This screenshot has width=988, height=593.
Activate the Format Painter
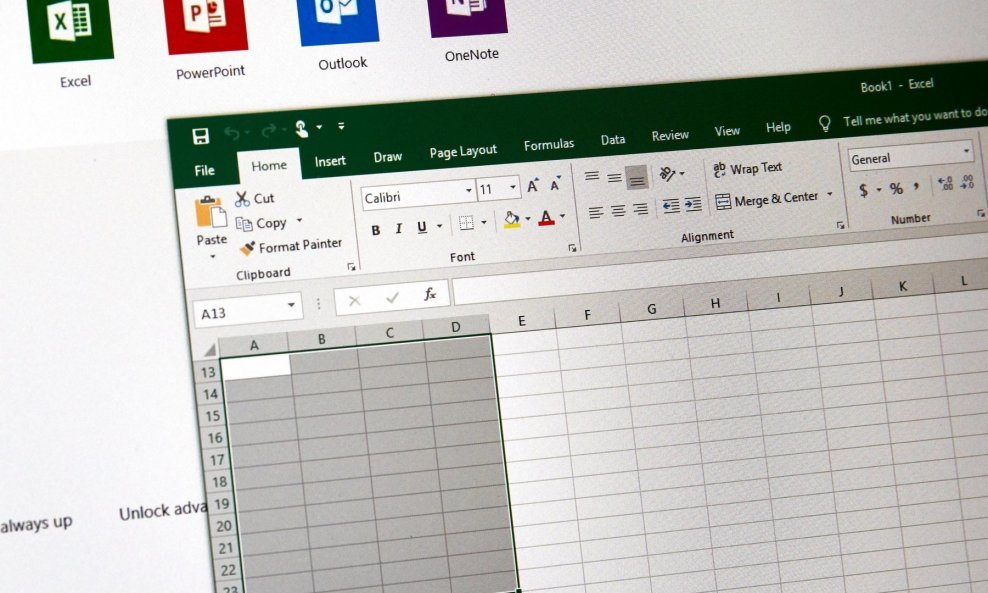pos(290,246)
